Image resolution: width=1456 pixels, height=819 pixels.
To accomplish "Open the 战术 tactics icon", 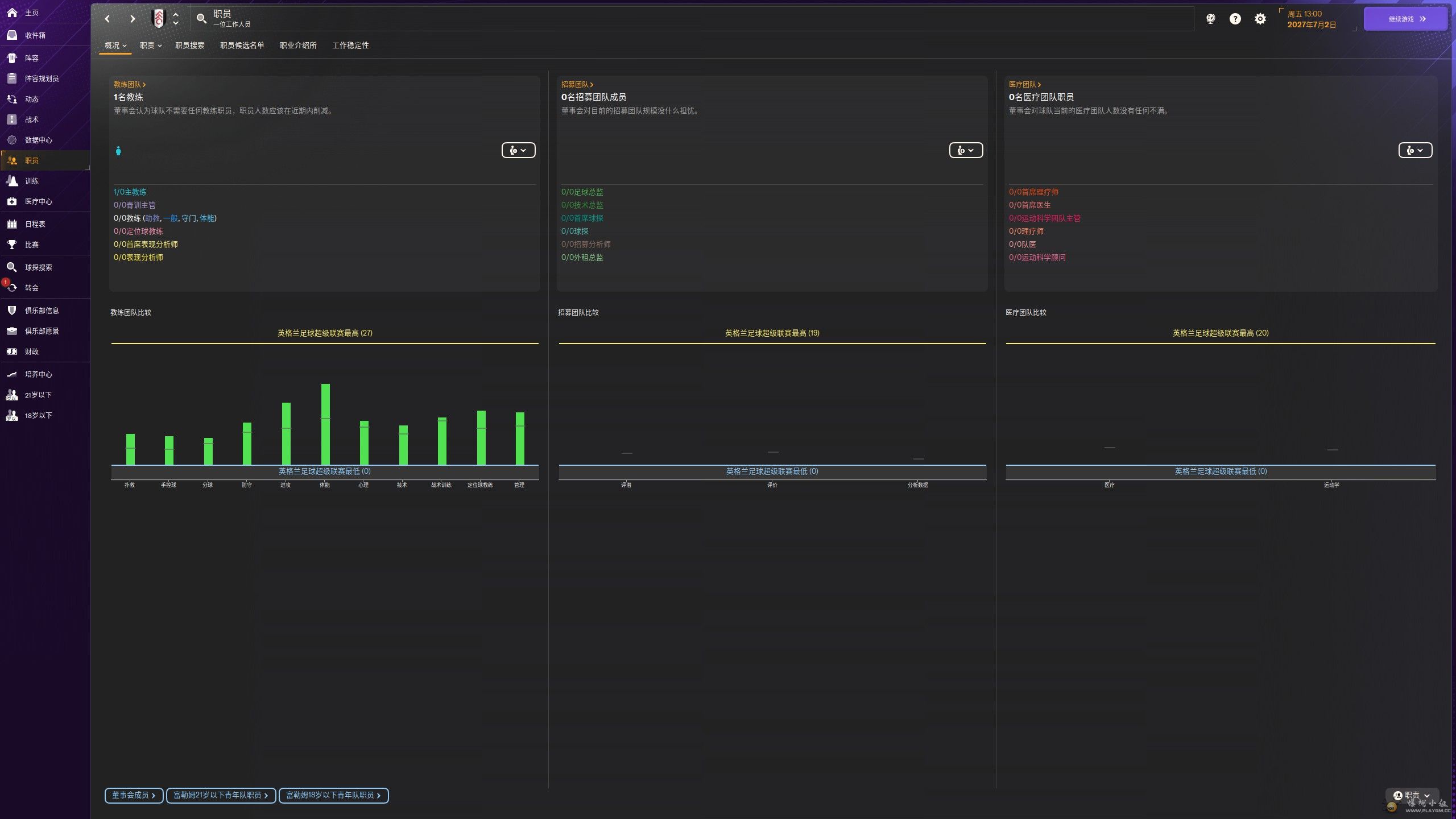I will tap(12, 119).
